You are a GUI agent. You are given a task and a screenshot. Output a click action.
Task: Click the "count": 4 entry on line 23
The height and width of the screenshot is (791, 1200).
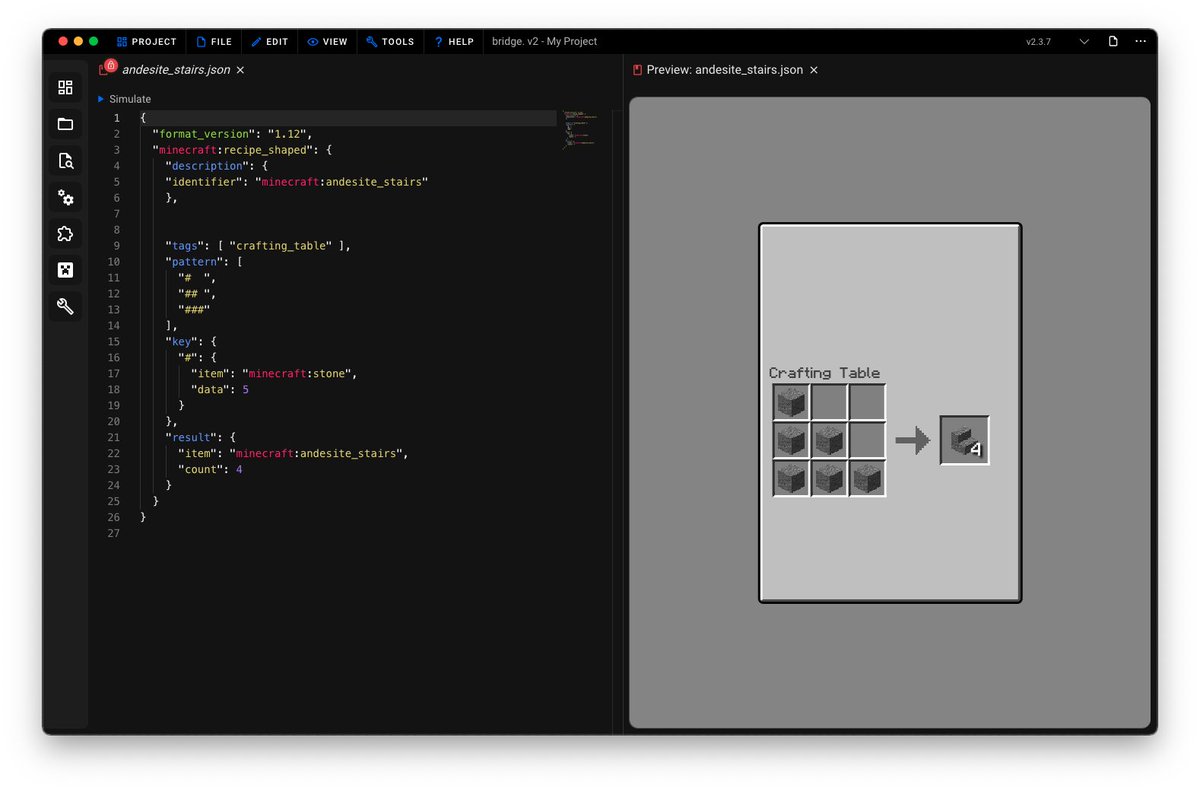210,470
